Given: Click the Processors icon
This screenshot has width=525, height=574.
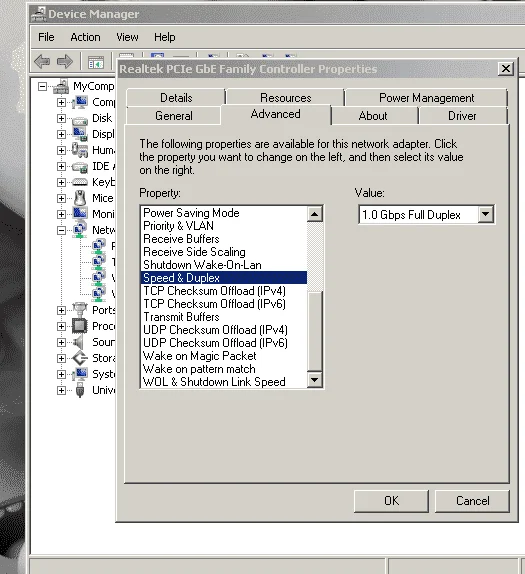Looking at the screenshot, I should point(80,326).
